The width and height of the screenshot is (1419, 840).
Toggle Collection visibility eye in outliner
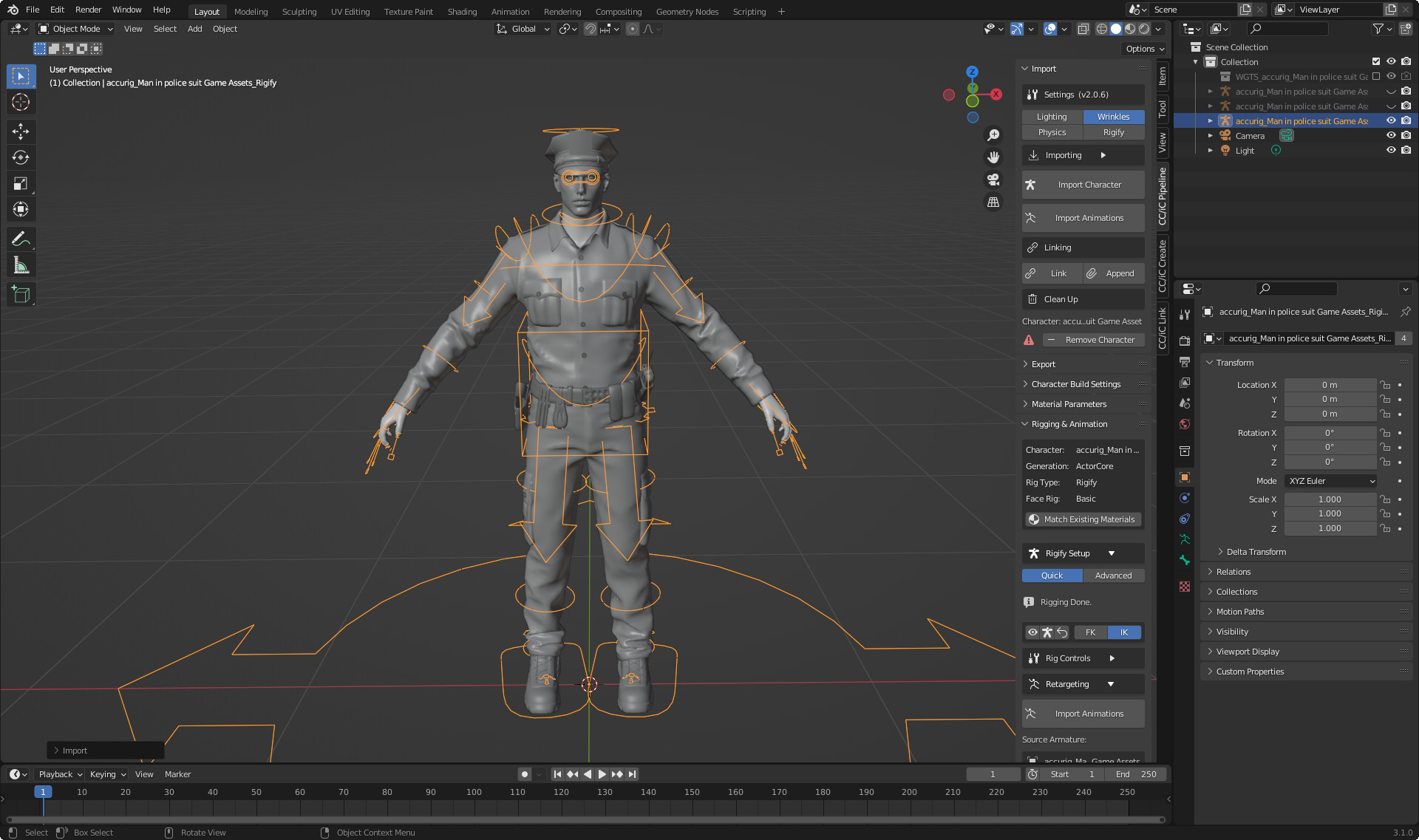pyautogui.click(x=1391, y=62)
